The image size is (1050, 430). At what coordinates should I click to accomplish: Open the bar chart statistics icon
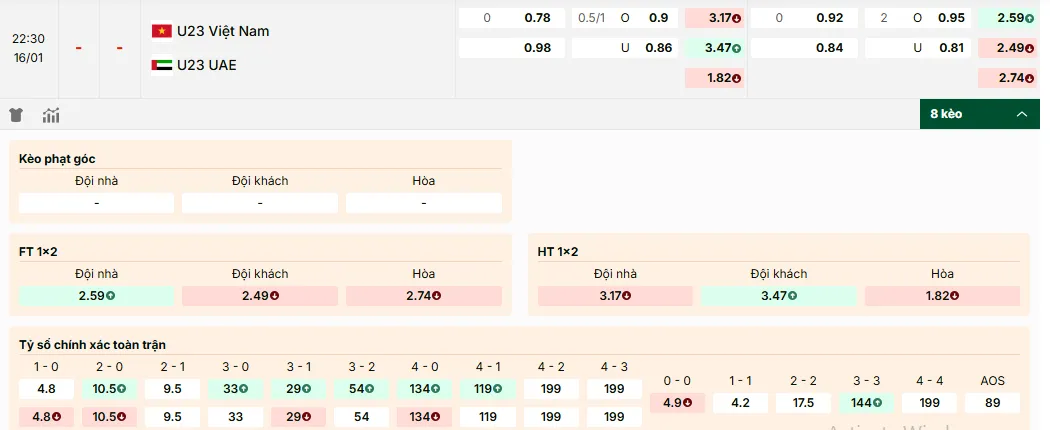(51, 115)
